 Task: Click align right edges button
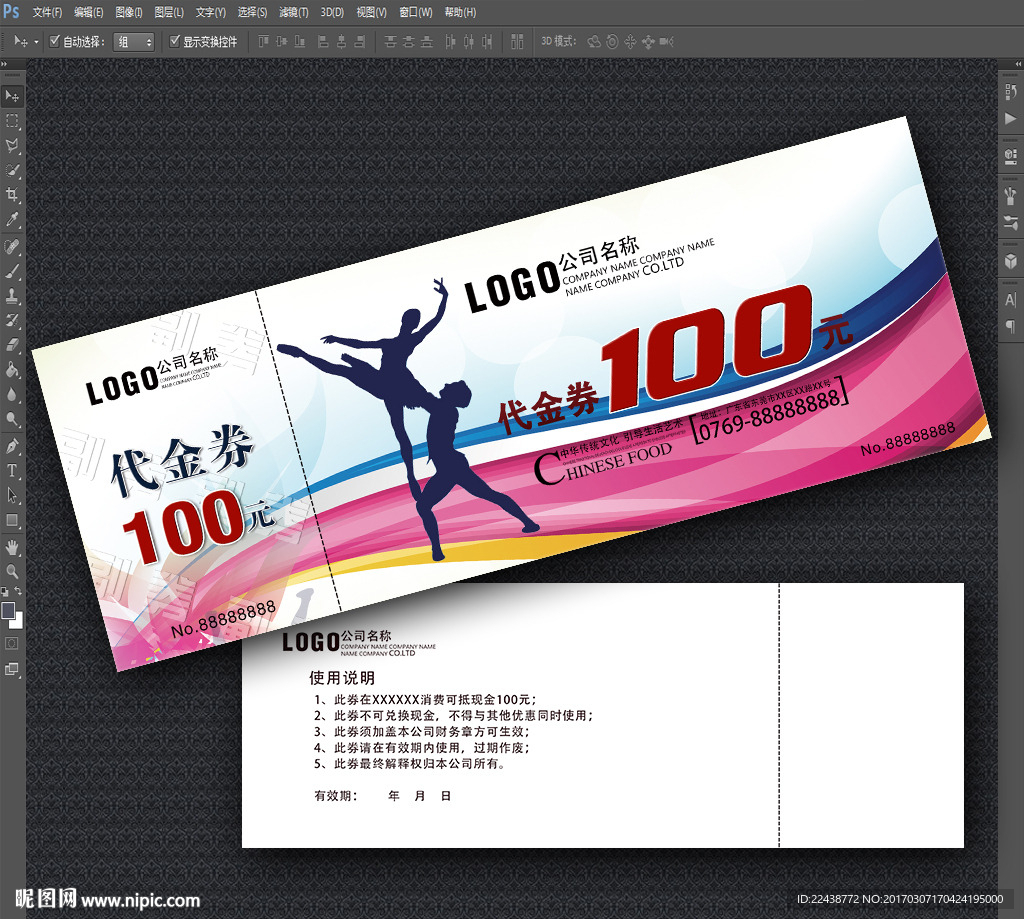pos(359,42)
